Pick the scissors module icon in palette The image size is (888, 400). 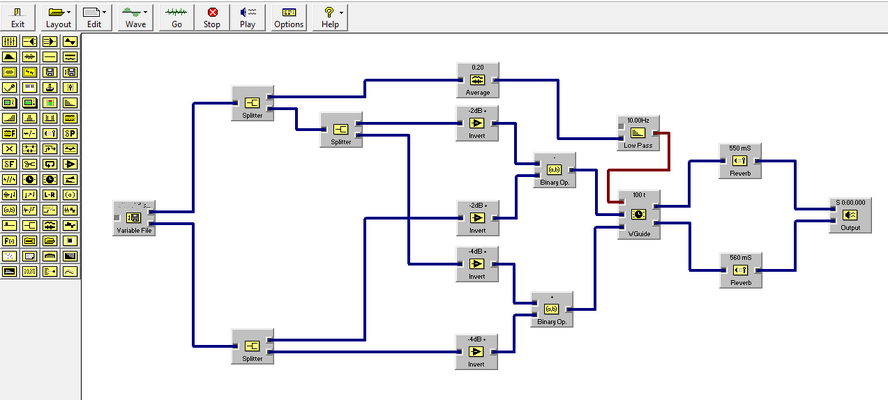pyautogui.click(x=29, y=164)
